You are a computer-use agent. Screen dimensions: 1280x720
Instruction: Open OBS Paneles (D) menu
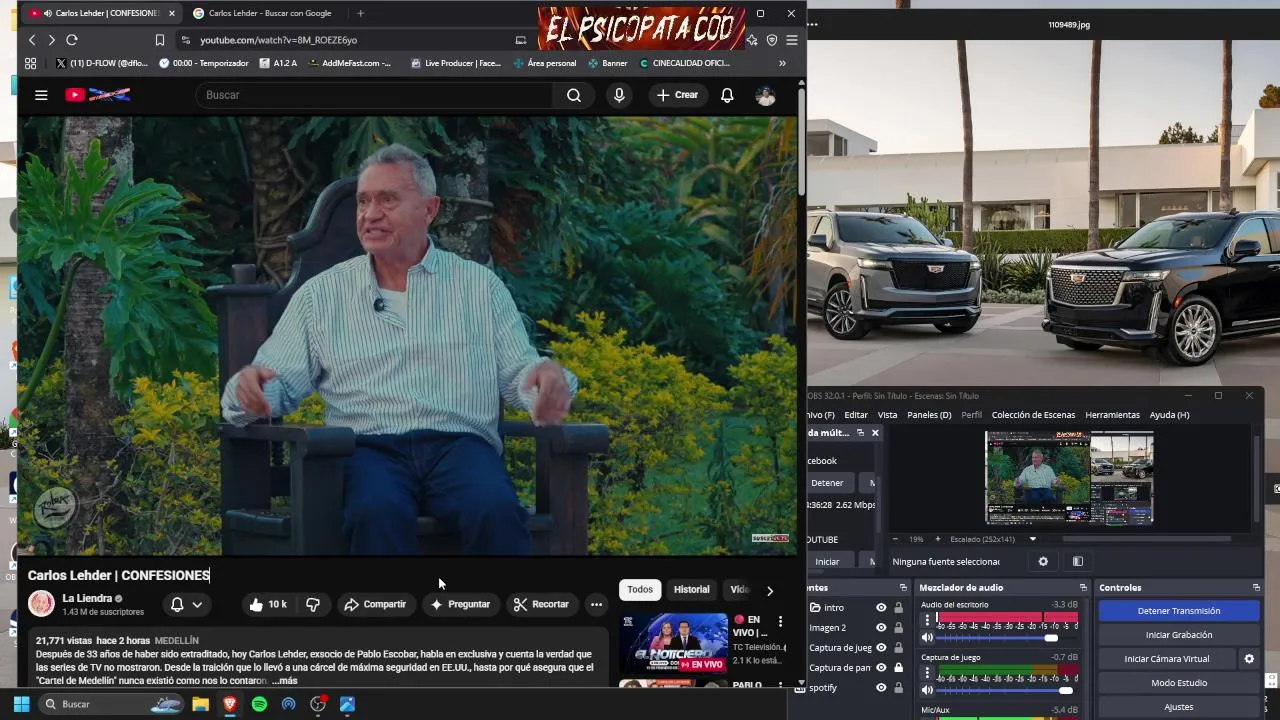click(x=929, y=415)
